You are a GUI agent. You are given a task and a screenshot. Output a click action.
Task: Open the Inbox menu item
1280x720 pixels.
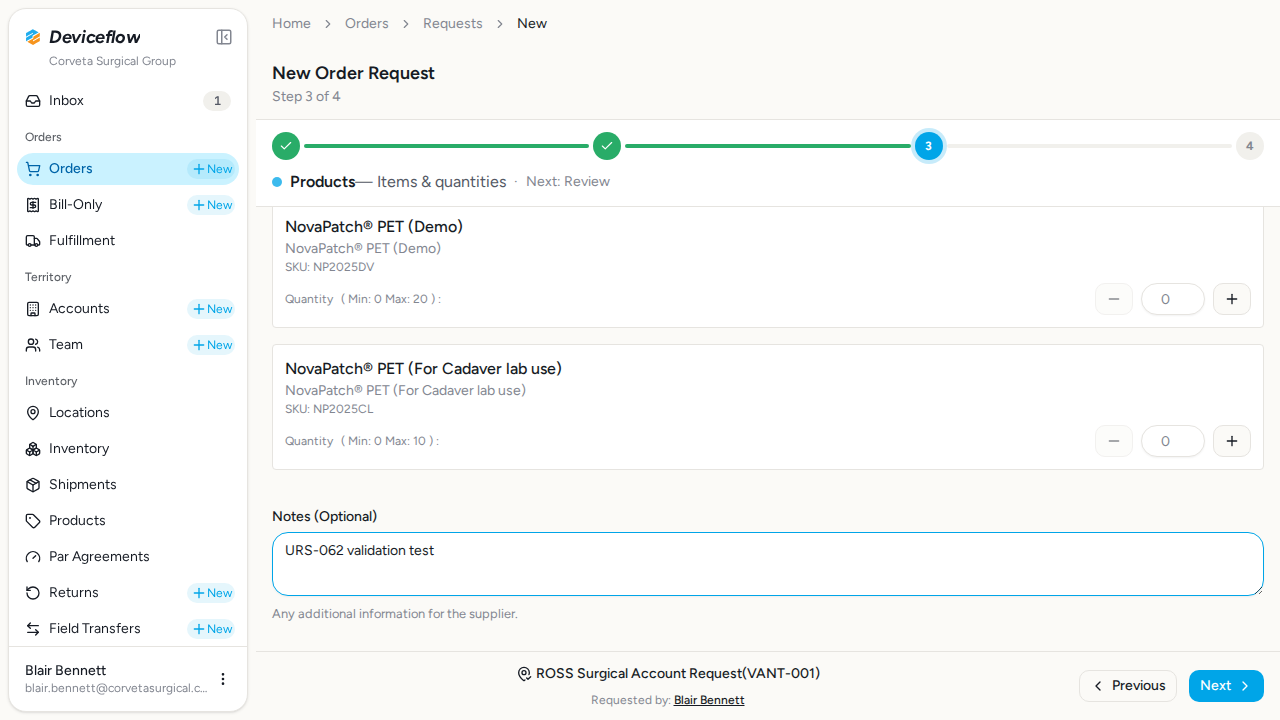[128, 101]
